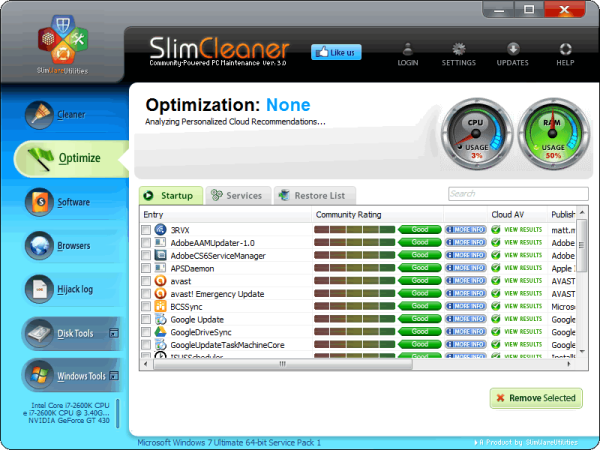Image resolution: width=600 pixels, height=450 pixels.
Task: Check the AdobeAAMUpdater-1.0 checkbox
Action: pos(146,243)
